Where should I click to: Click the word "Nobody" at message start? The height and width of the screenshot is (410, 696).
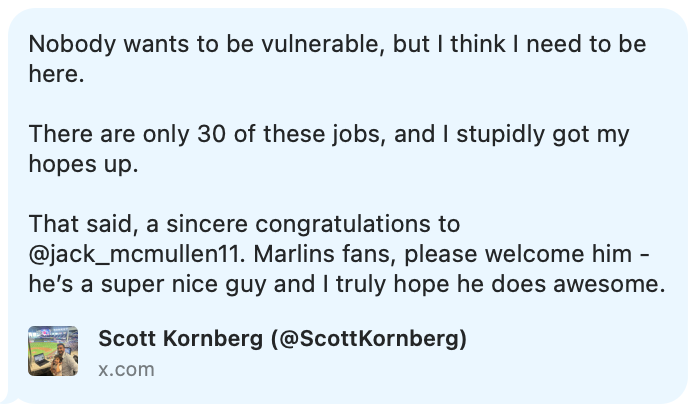66,45
